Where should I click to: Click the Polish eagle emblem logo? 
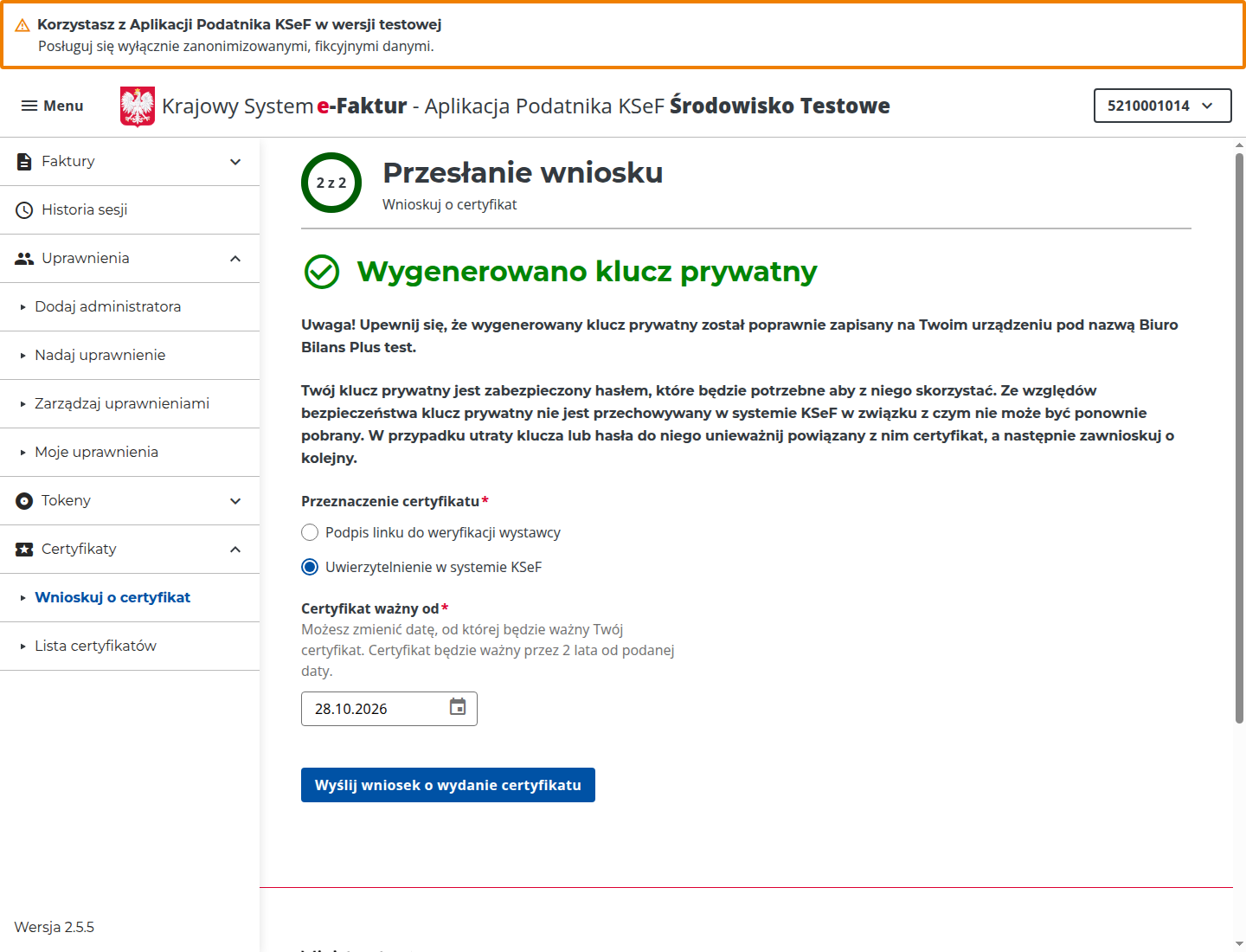(x=138, y=106)
